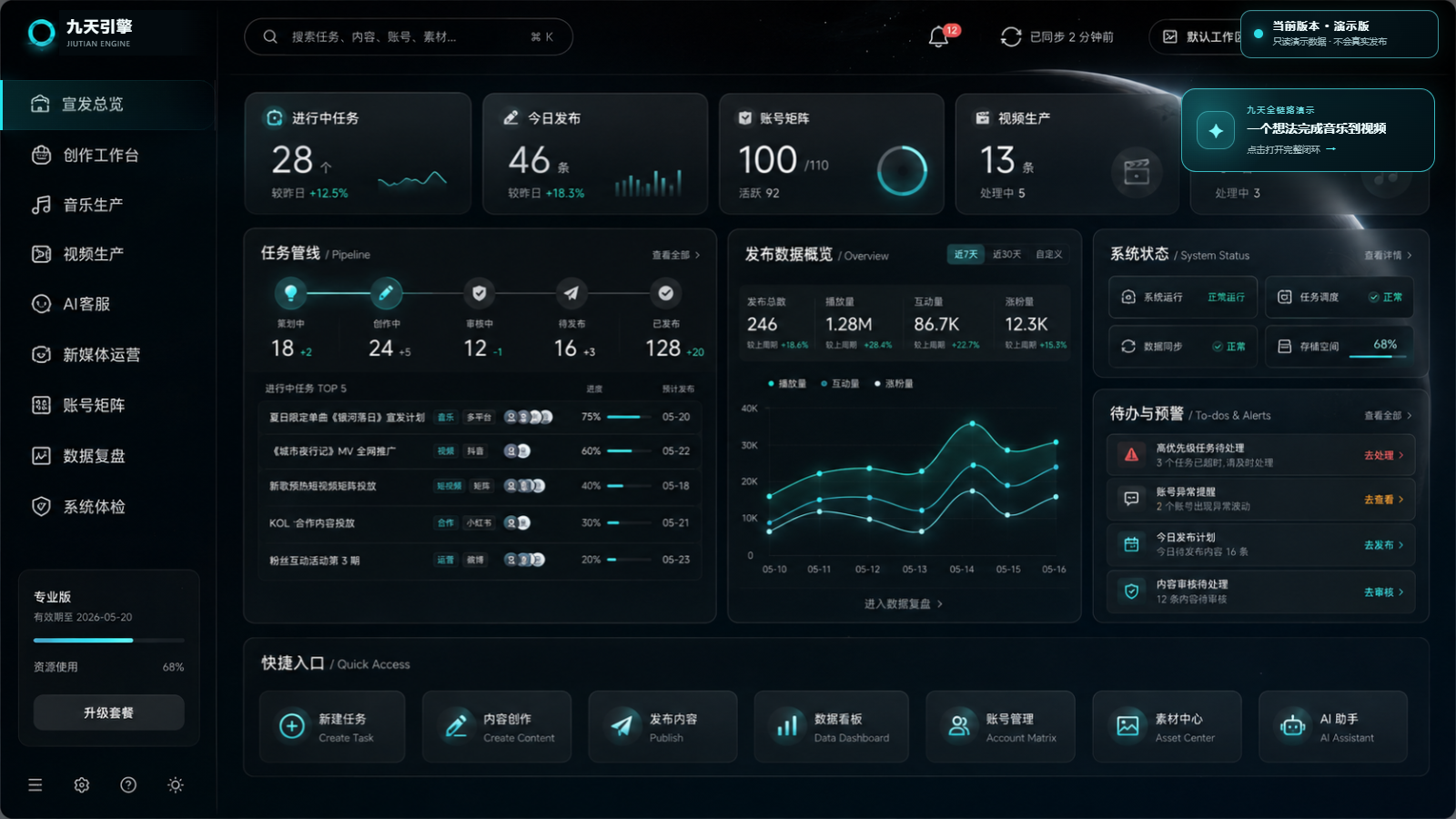Click the 审核中 shield pipeline stage icon
This screenshot has height=819, width=1456.
(480, 293)
